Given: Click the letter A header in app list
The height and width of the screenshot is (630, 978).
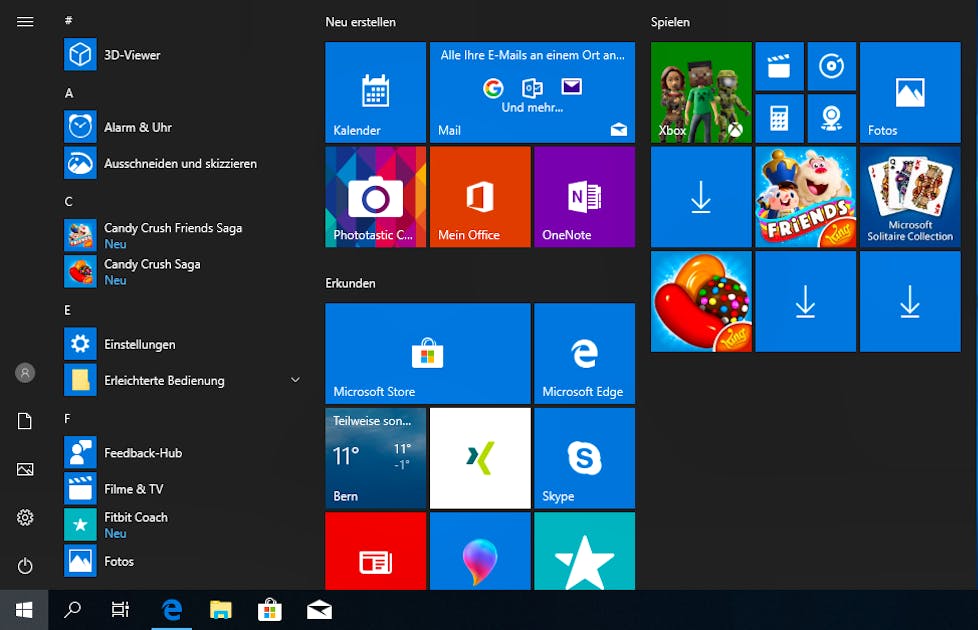Looking at the screenshot, I should (69, 93).
